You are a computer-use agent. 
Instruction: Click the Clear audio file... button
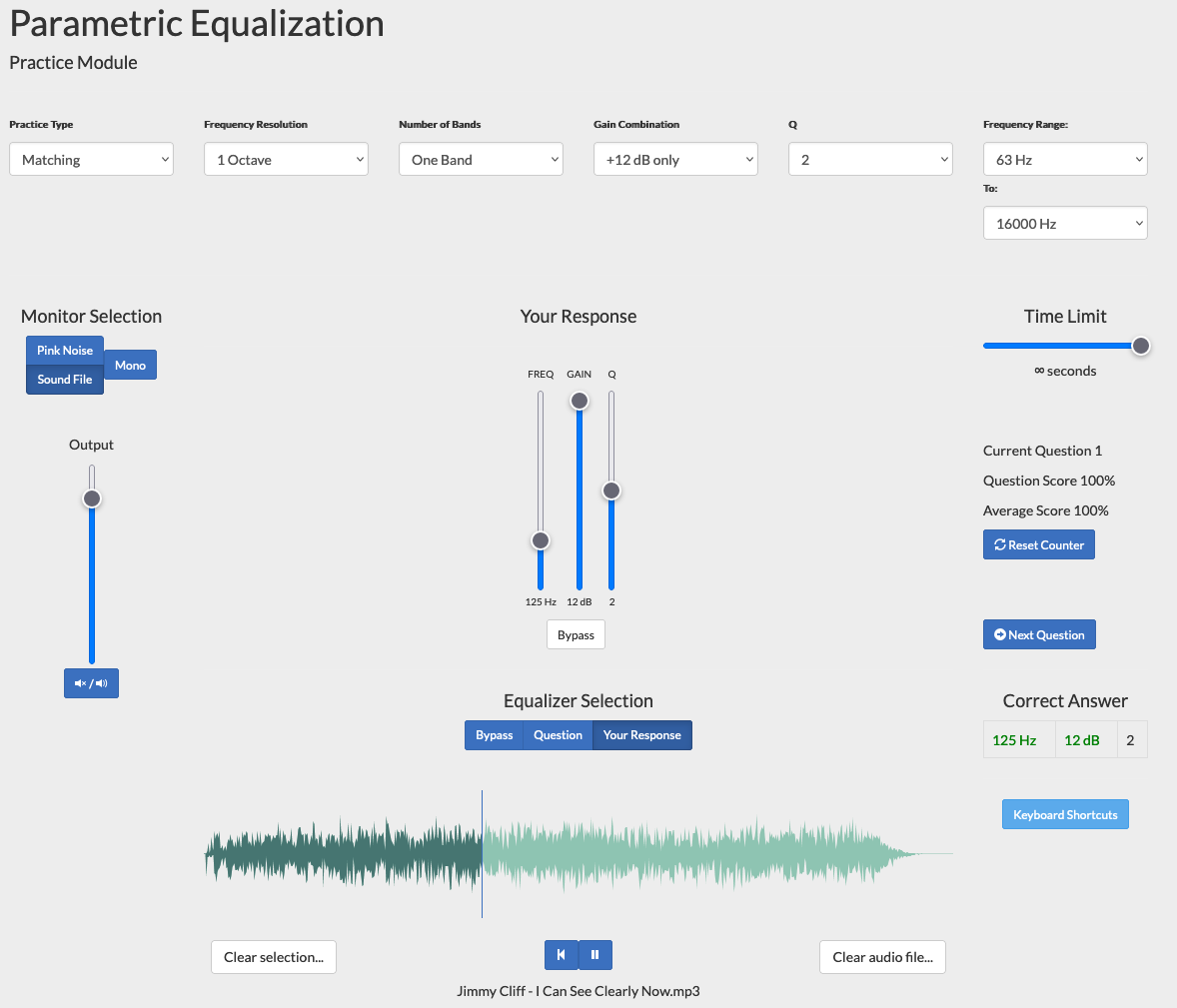(x=882, y=957)
